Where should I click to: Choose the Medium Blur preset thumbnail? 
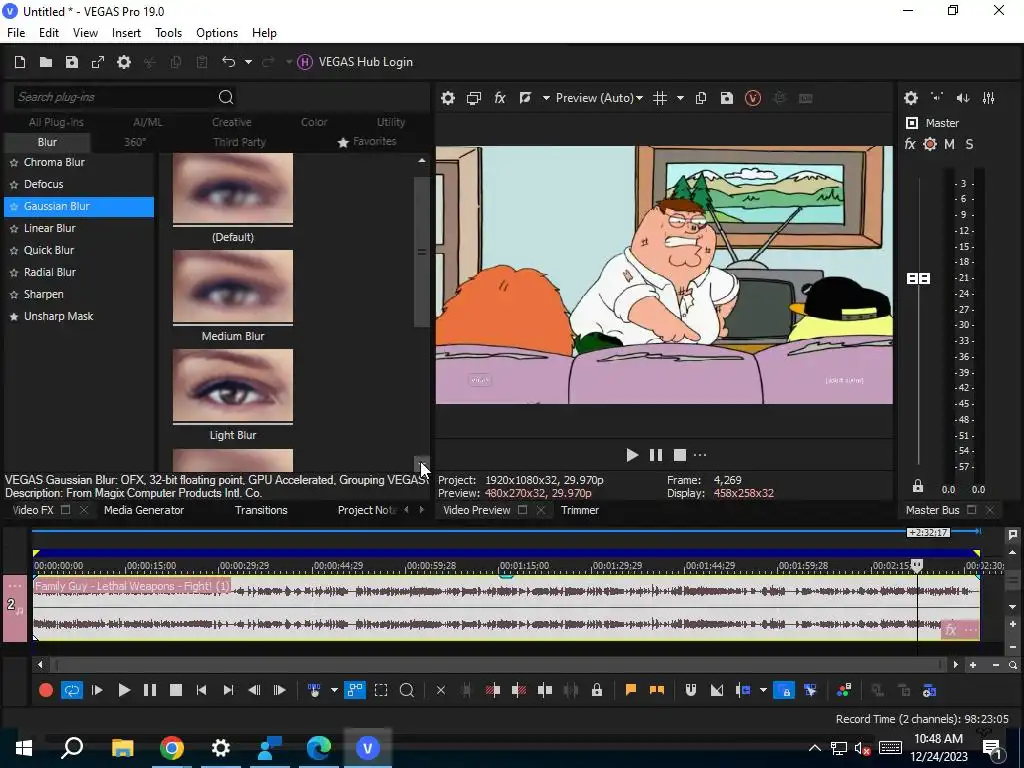233,287
